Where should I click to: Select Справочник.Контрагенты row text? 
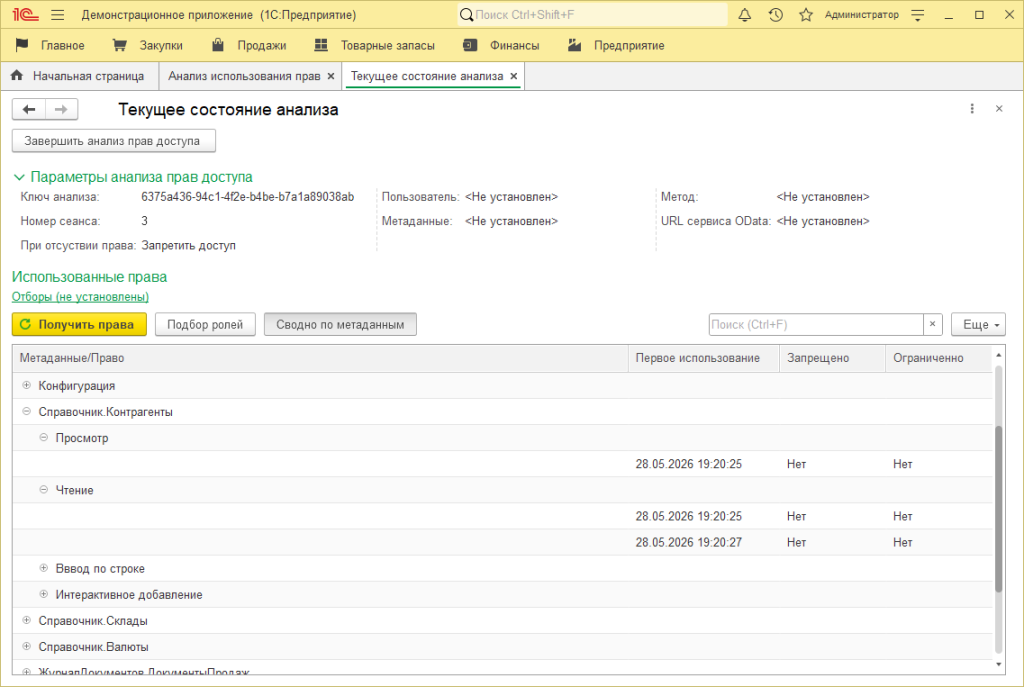tap(106, 412)
